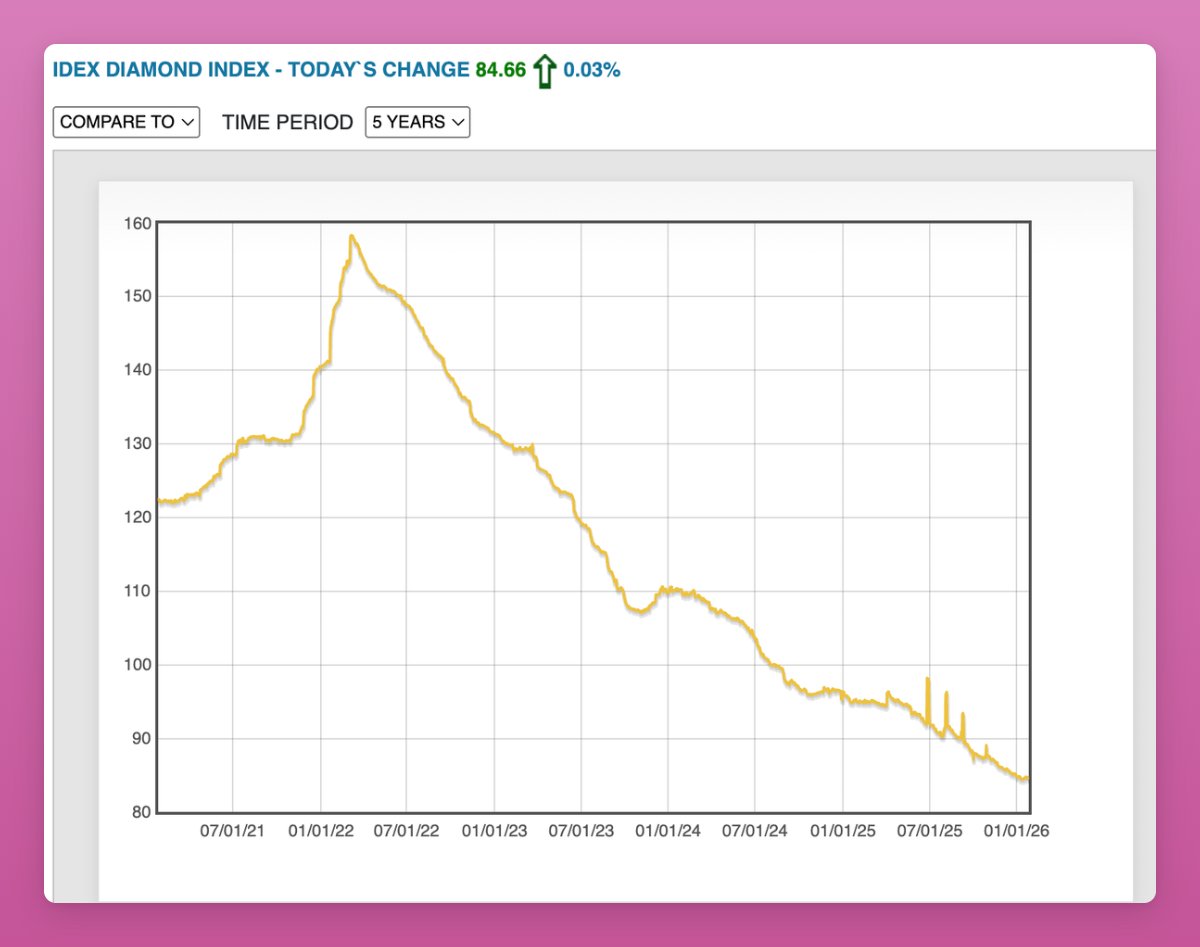
Task: Click the 160 y-axis label
Action: click(x=138, y=223)
